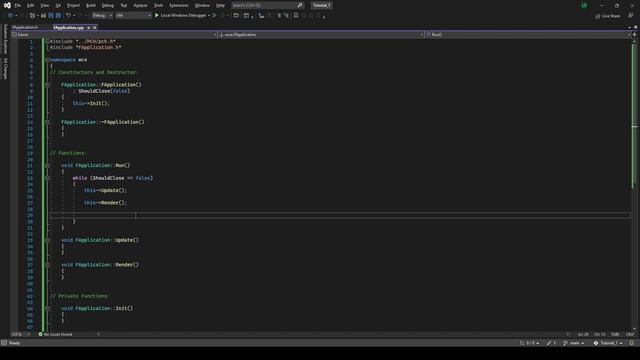Open the Git menu

coord(58,5)
